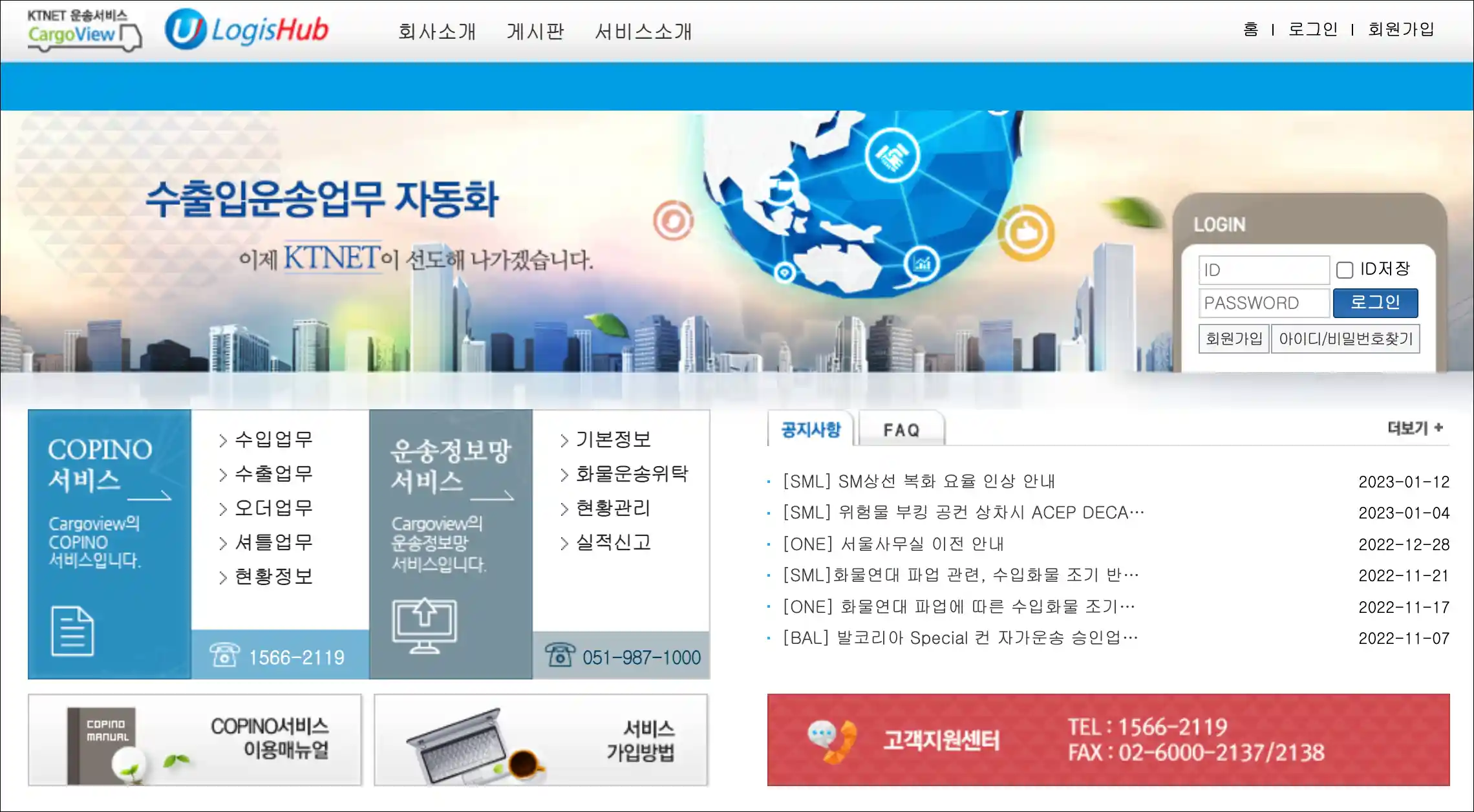Toggle the ID저장 checkbox

click(1344, 270)
